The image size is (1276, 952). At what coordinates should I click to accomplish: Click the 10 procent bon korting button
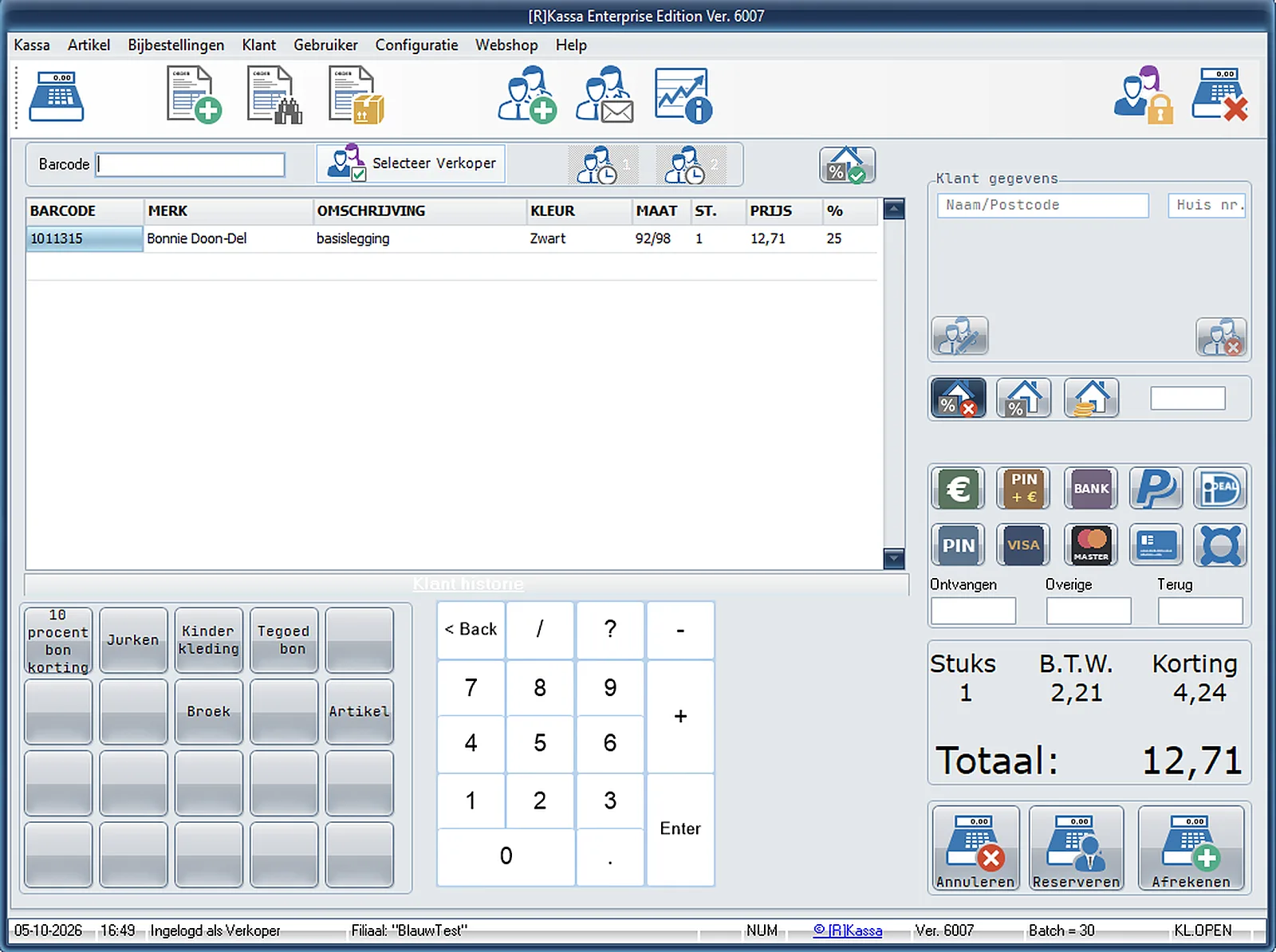coord(58,641)
